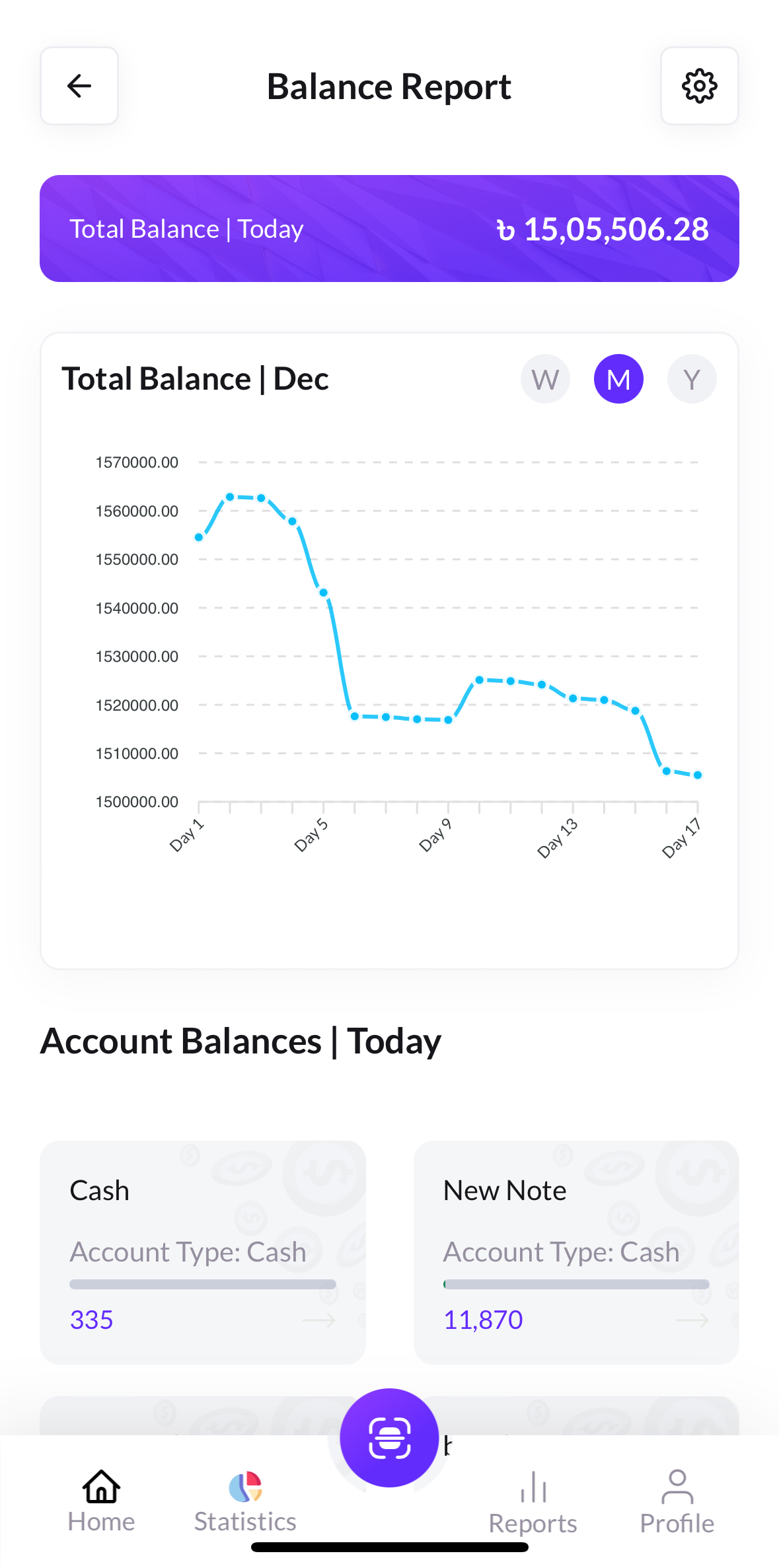Viewport: 779px width, 1568px height.
Task: Select monthly (M) chart view
Action: pyautogui.click(x=618, y=379)
